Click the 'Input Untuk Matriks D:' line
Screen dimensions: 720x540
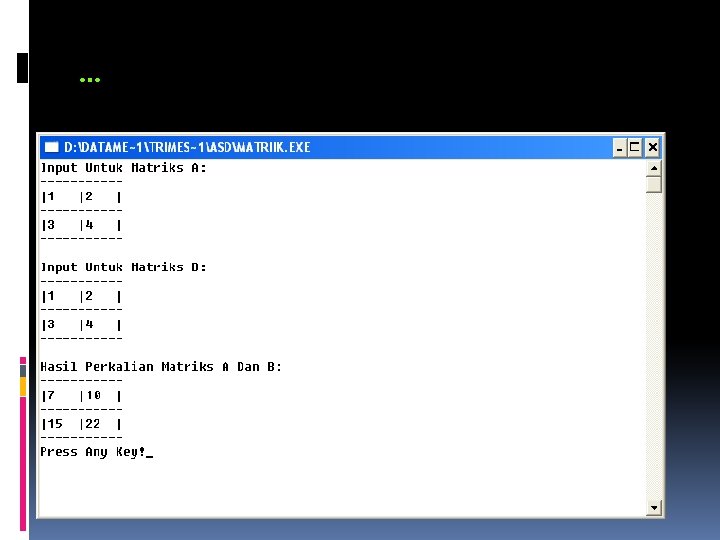pyautogui.click(x=123, y=267)
